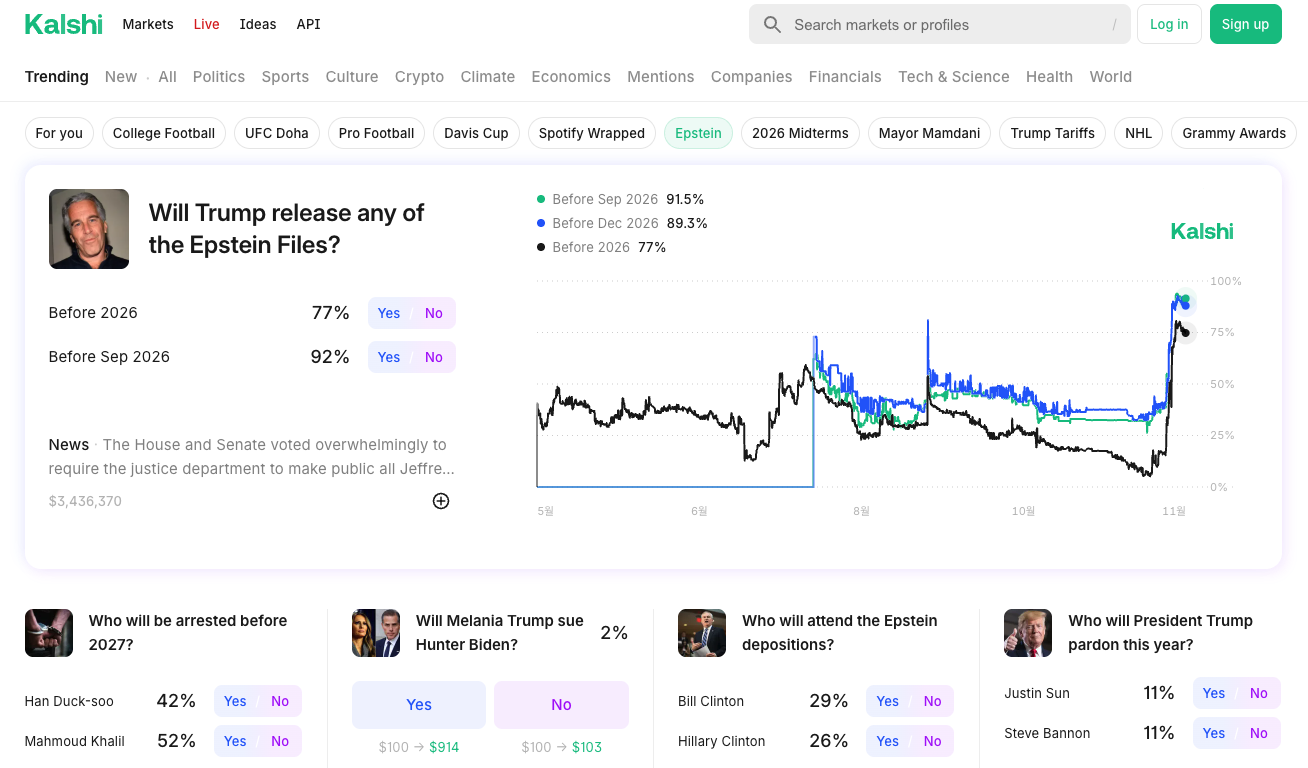Open the Politics category tab
The height and width of the screenshot is (768, 1308).
pyautogui.click(x=219, y=77)
